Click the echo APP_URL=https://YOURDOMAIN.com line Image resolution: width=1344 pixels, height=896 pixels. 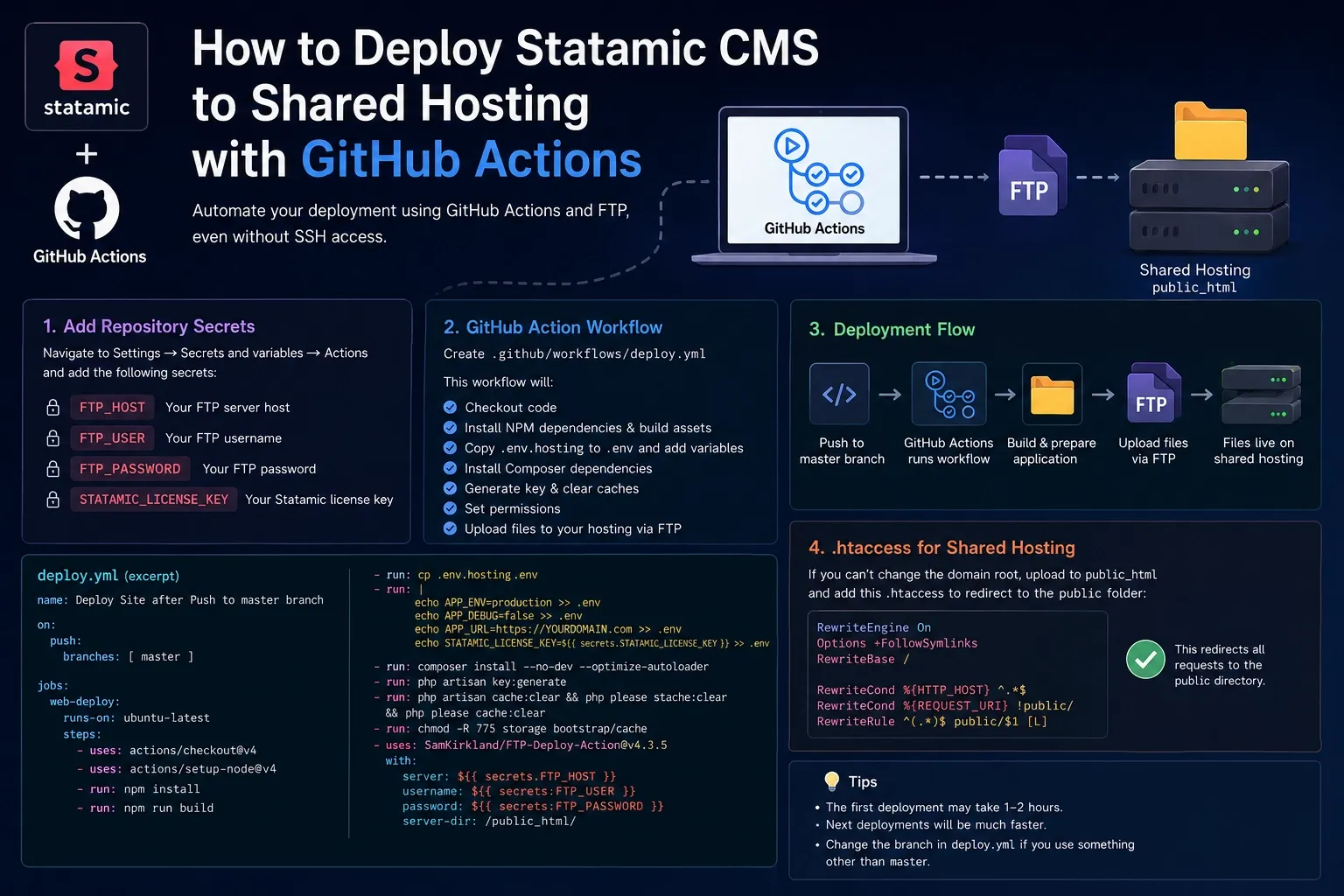[548, 629]
